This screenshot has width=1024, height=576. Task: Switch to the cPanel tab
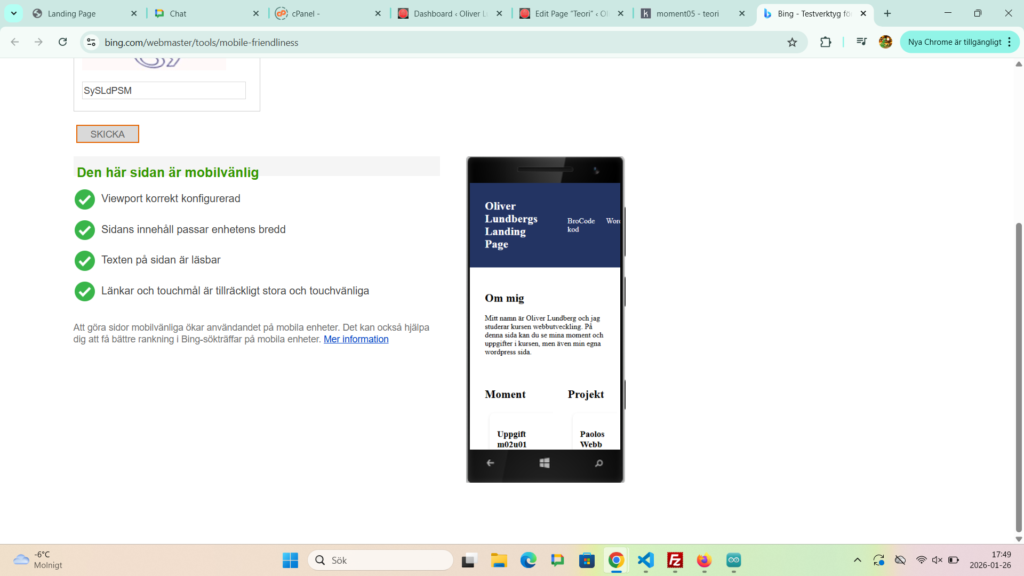pyautogui.click(x=326, y=14)
